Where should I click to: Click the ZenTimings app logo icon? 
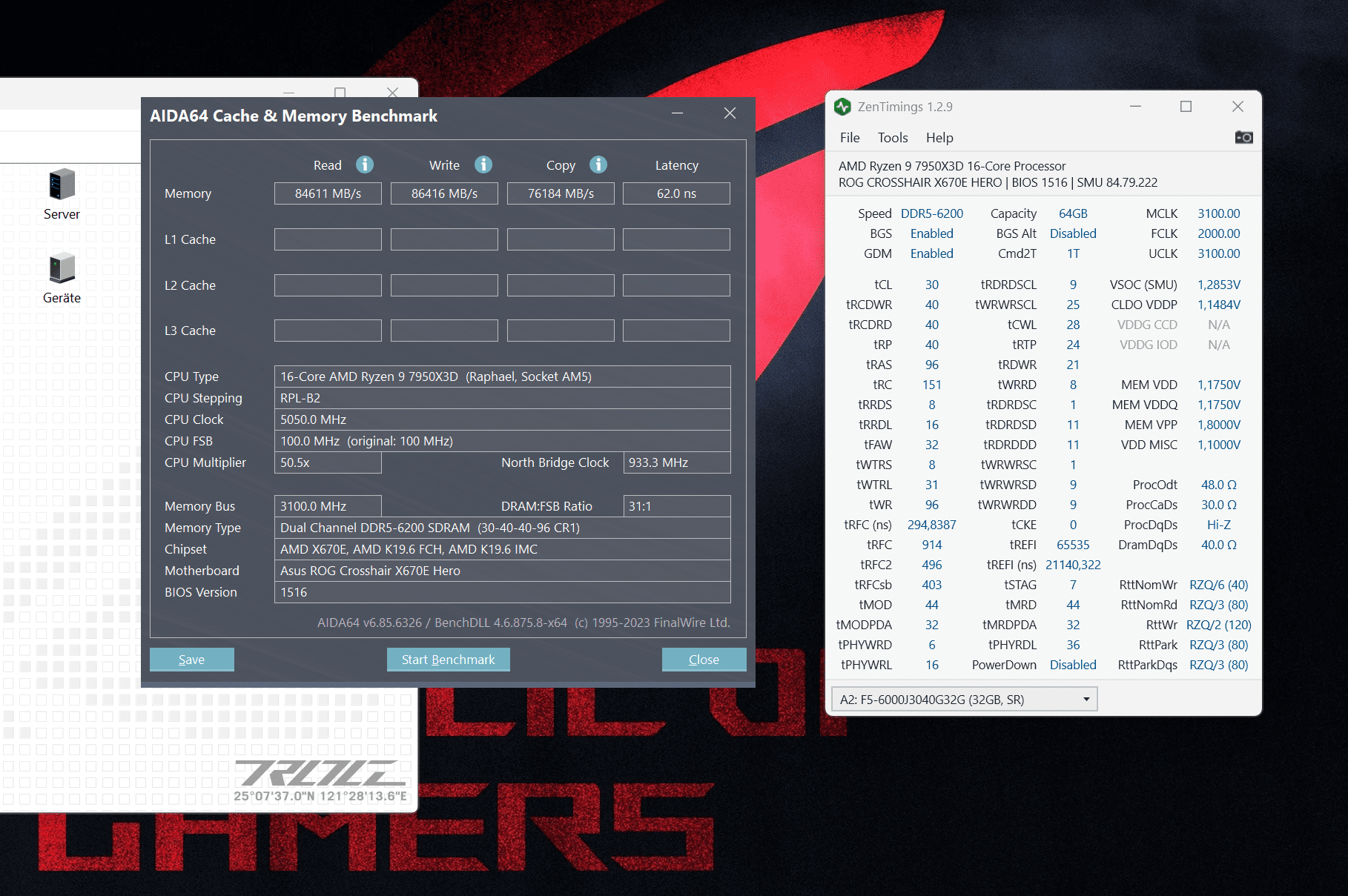pos(842,107)
